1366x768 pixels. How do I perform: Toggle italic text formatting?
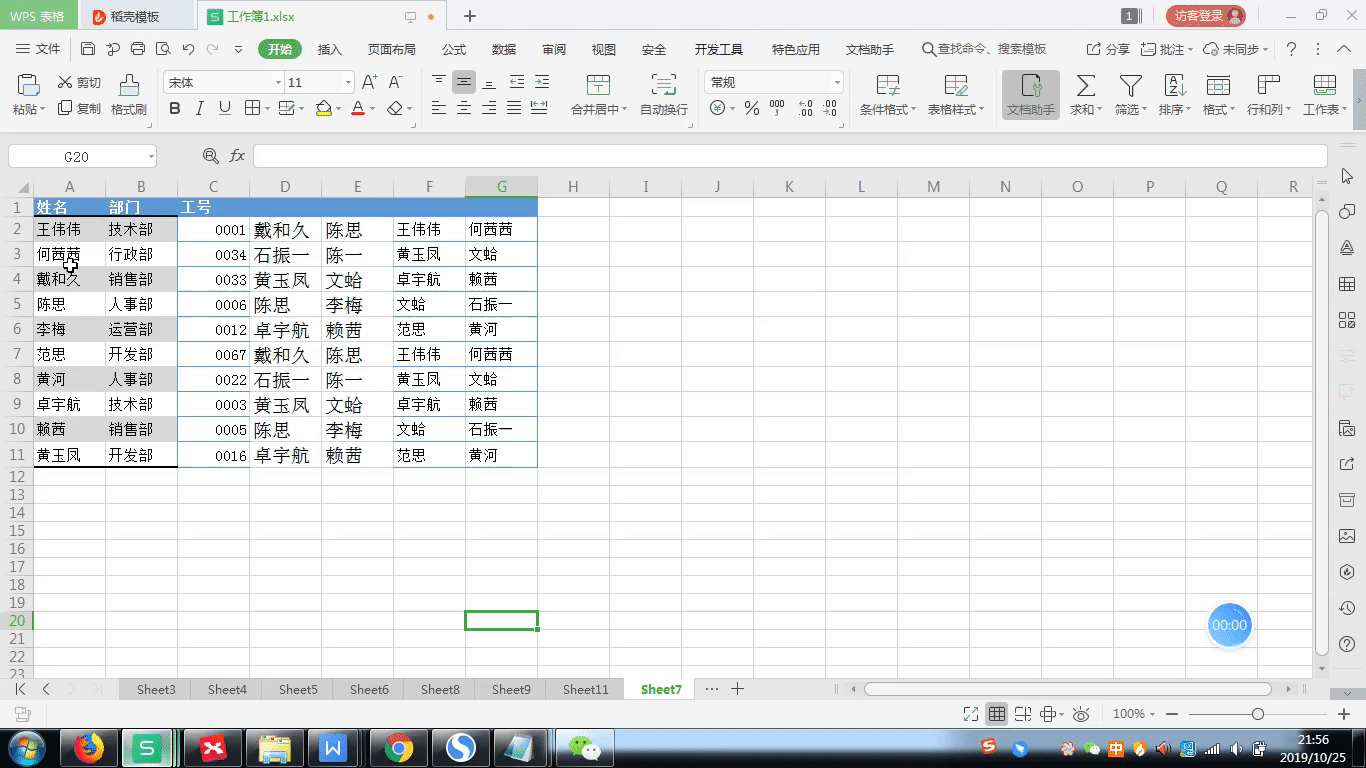tap(200, 109)
